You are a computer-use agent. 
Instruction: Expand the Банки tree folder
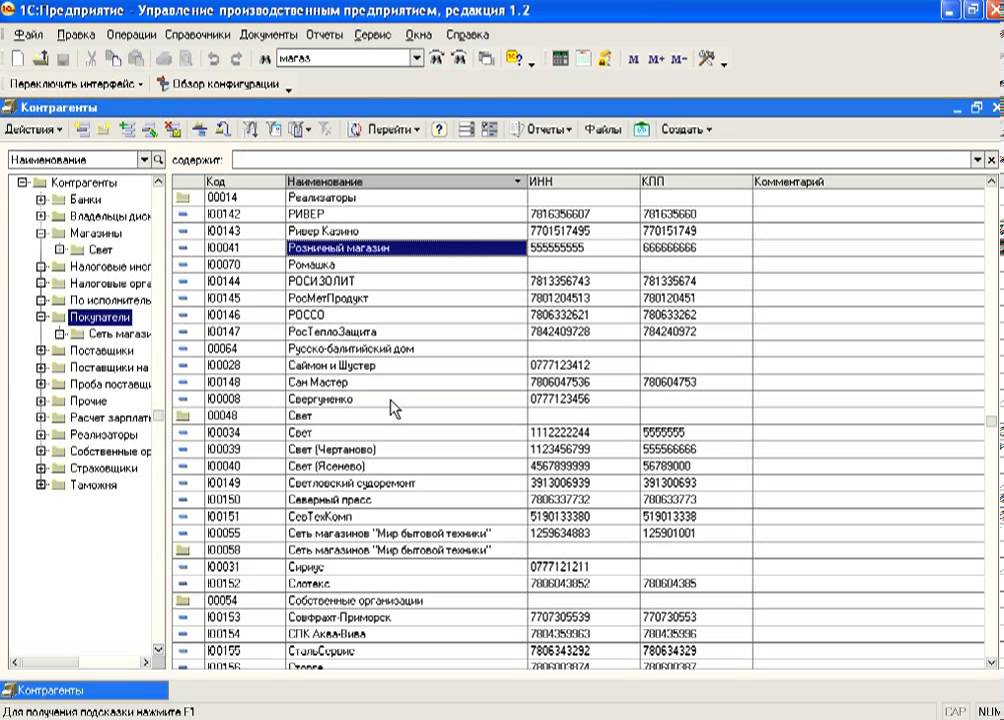[41, 200]
